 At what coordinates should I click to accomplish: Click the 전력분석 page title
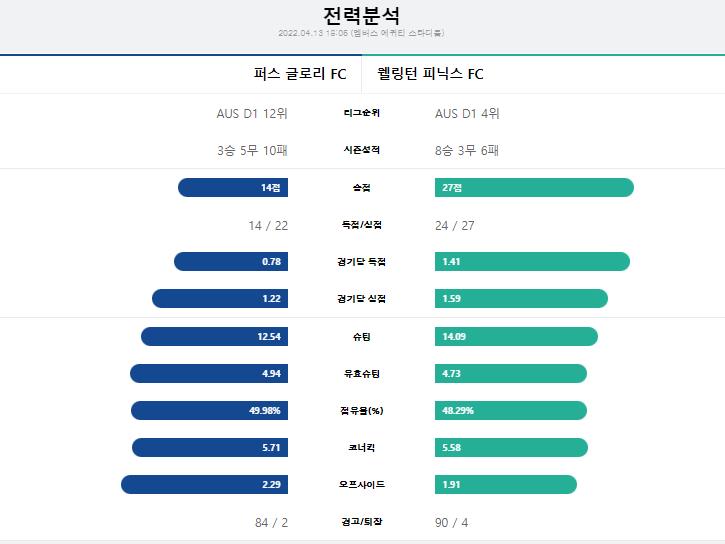(361, 16)
